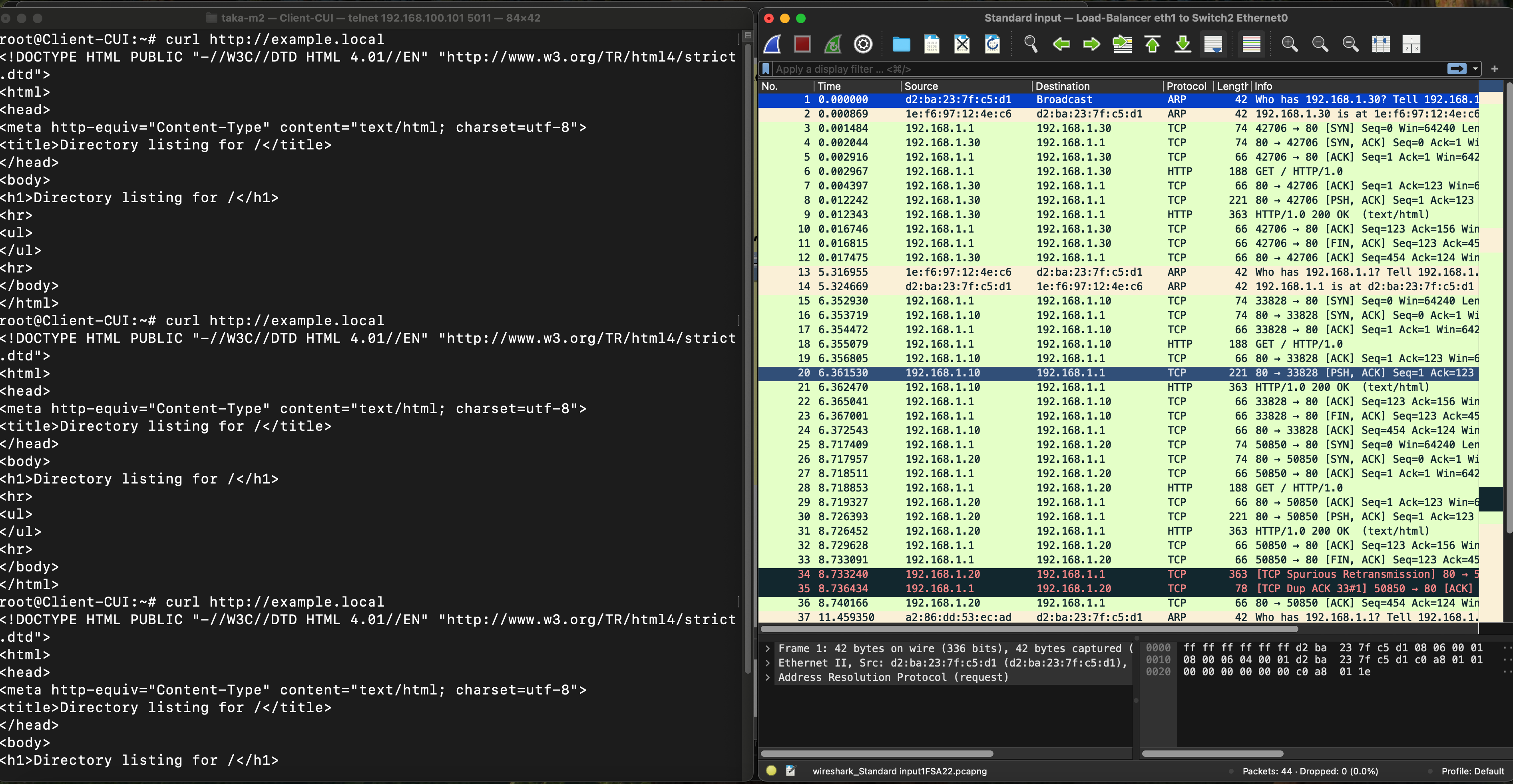Click the Zoom in toolbar icon
The width and height of the screenshot is (1513, 784).
click(1290, 44)
